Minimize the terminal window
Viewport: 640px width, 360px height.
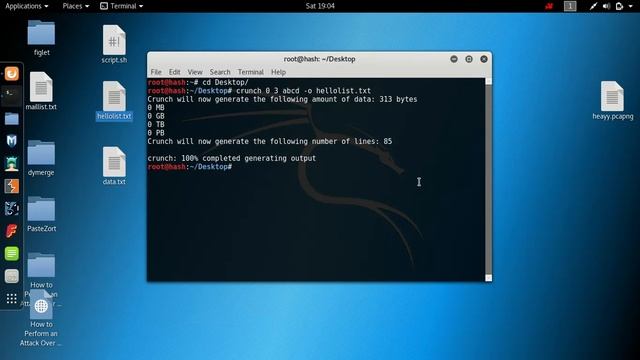tap(454, 59)
